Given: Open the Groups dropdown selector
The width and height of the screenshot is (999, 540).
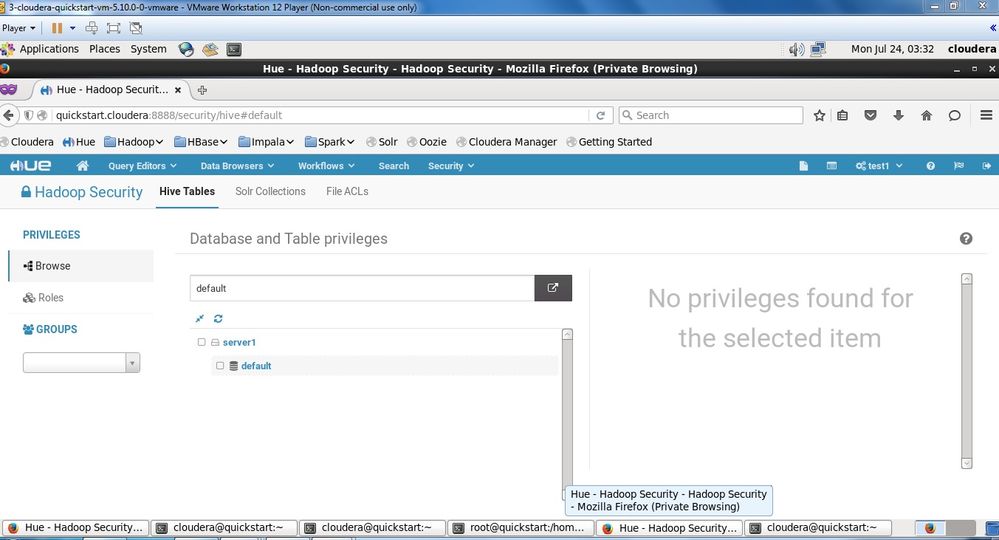Looking at the screenshot, I should pyautogui.click(x=81, y=363).
